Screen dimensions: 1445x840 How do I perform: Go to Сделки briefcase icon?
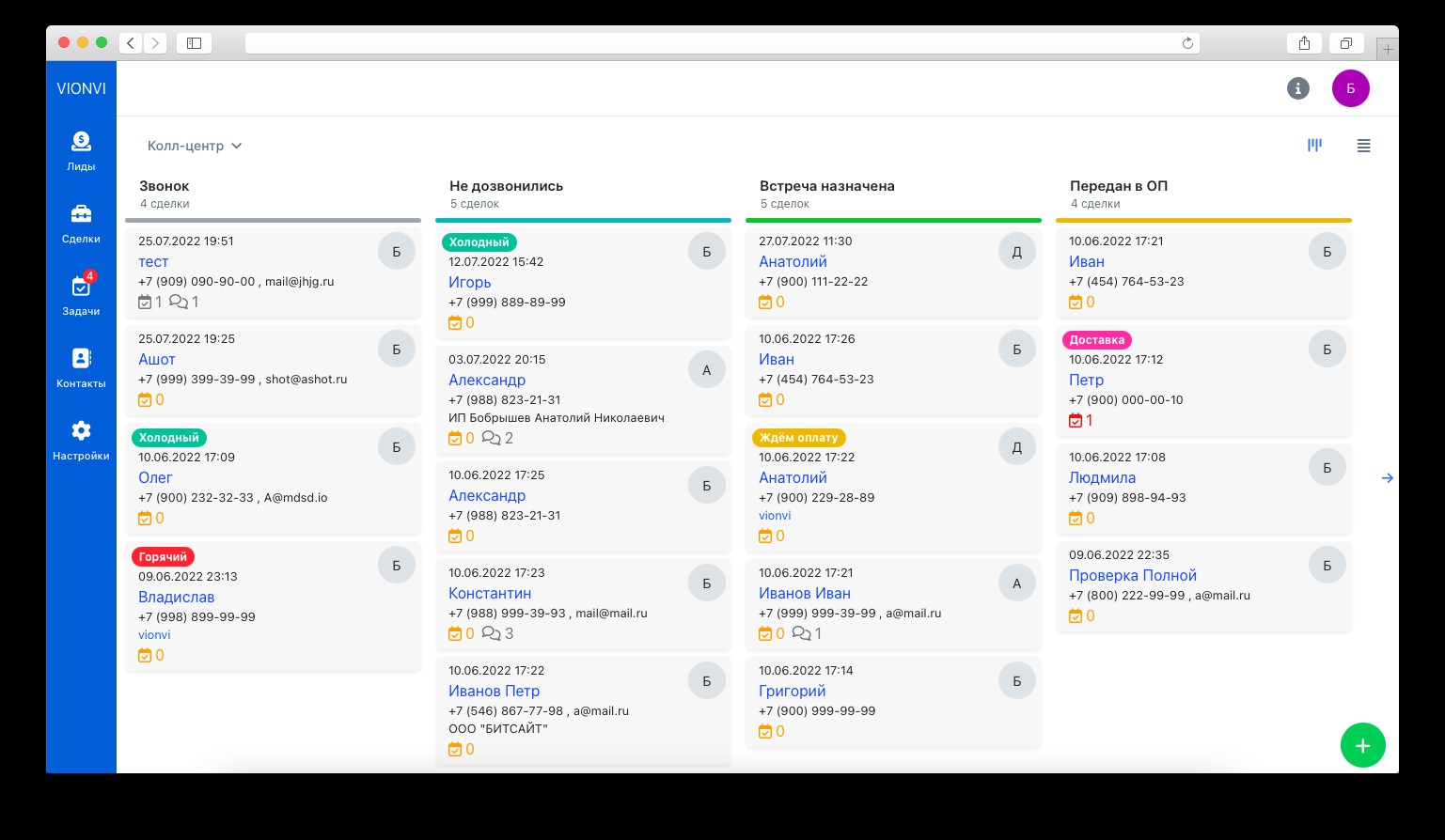[x=81, y=224]
